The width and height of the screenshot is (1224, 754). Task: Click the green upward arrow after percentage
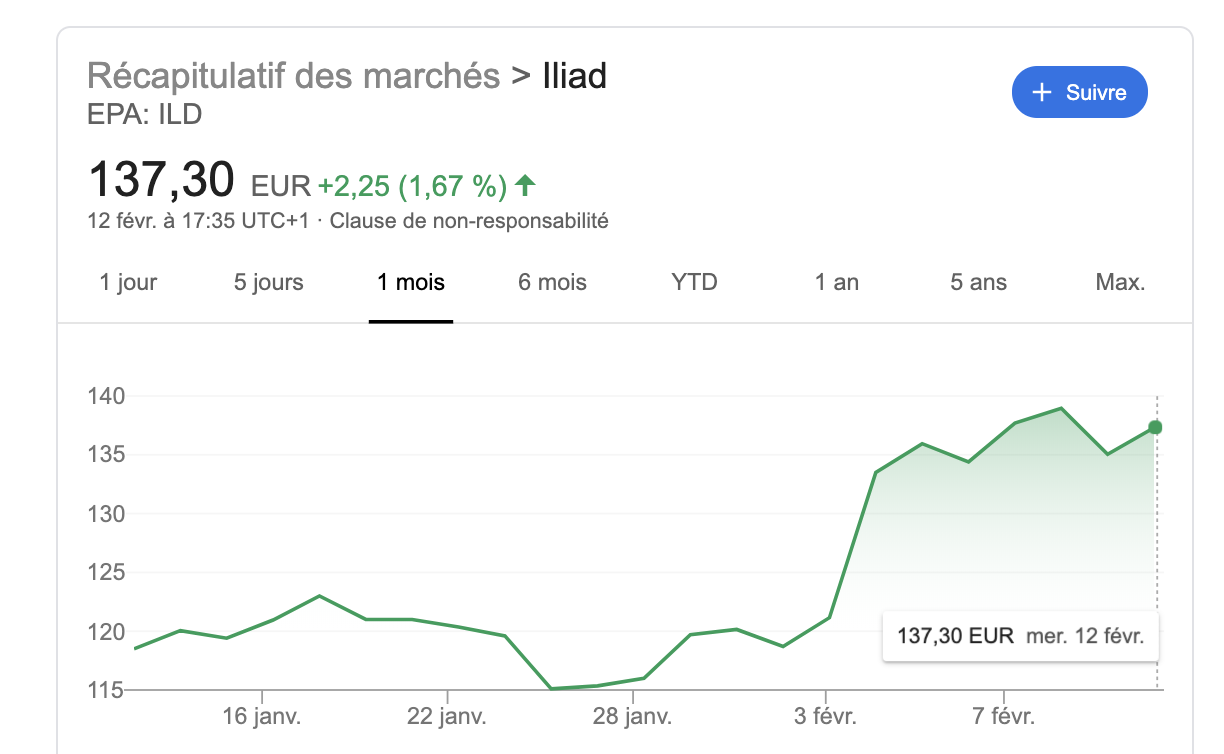coord(526,185)
